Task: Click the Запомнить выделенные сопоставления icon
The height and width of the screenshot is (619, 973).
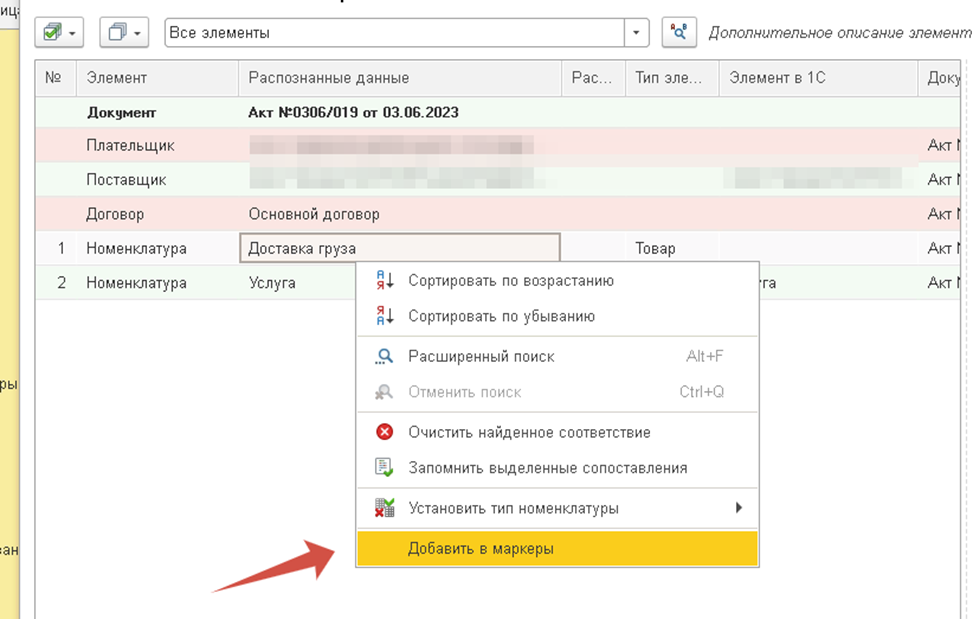Action: pos(385,467)
